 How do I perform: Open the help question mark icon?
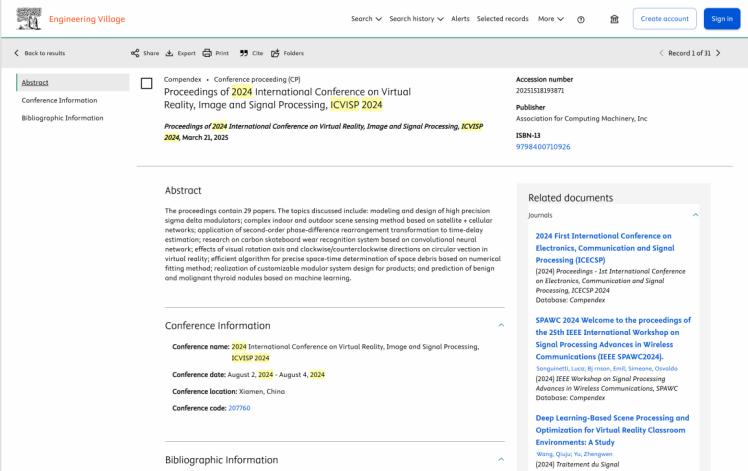(581, 20)
